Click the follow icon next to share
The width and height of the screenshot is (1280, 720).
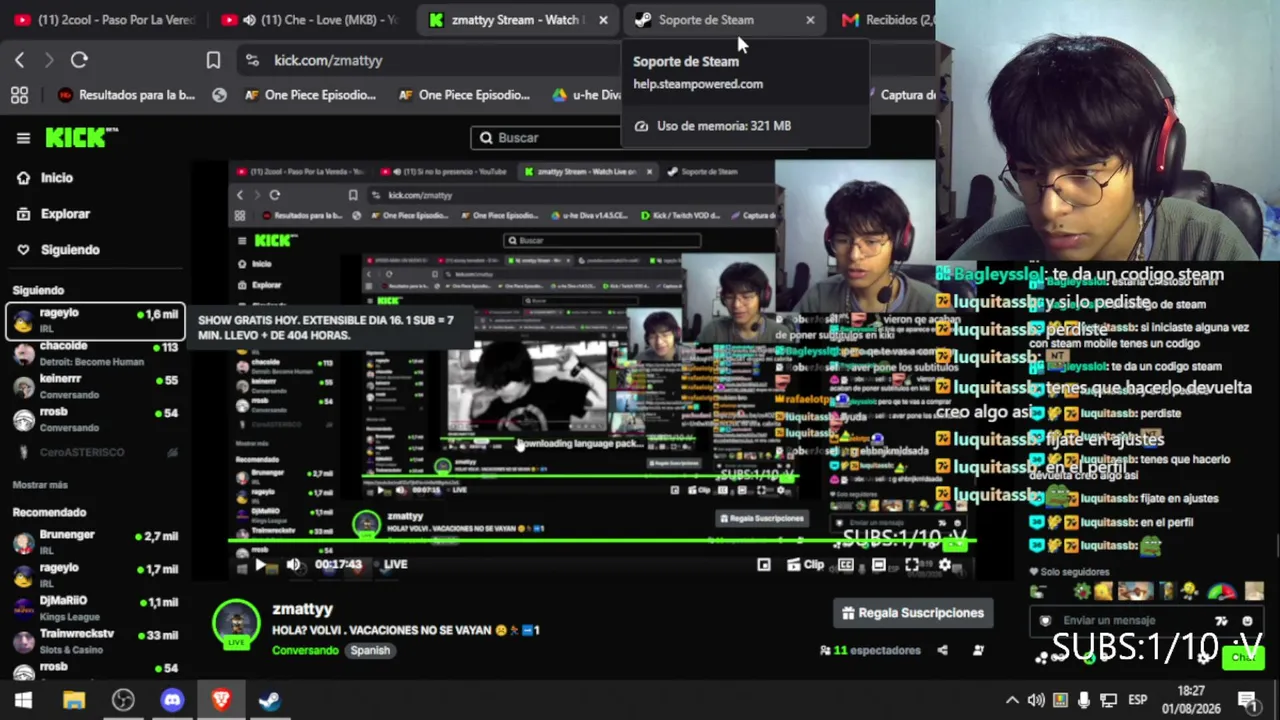pyautogui.click(x=978, y=650)
